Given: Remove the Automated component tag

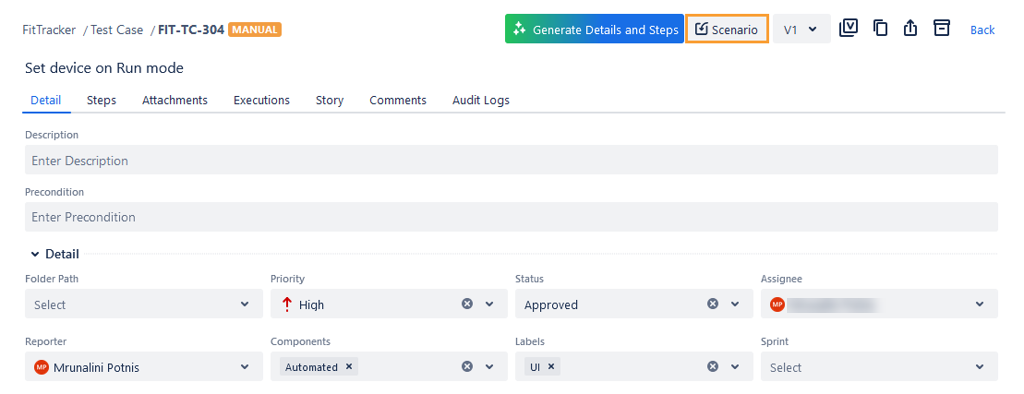Looking at the screenshot, I should (x=349, y=367).
